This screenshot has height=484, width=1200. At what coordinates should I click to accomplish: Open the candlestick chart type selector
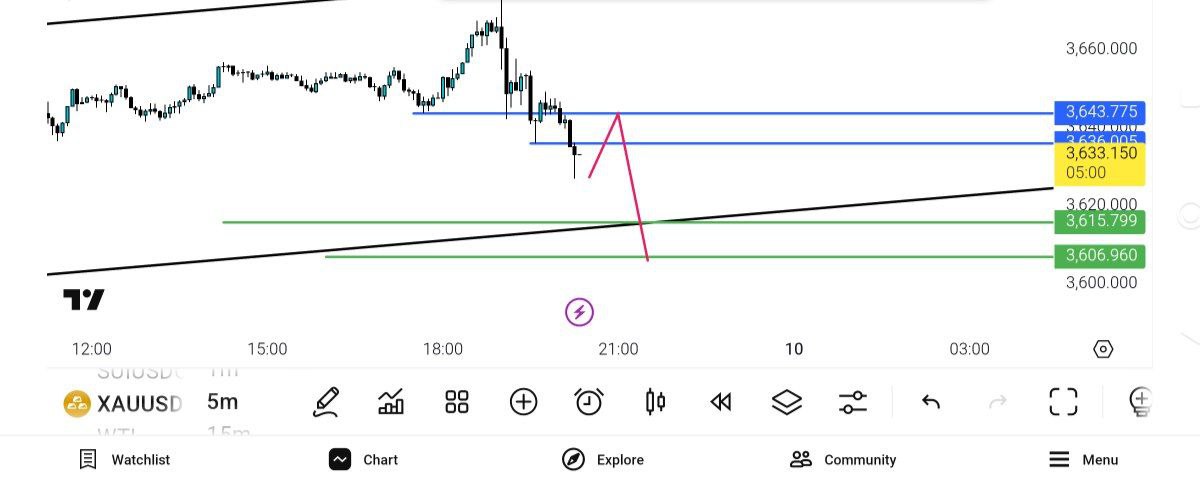point(656,402)
